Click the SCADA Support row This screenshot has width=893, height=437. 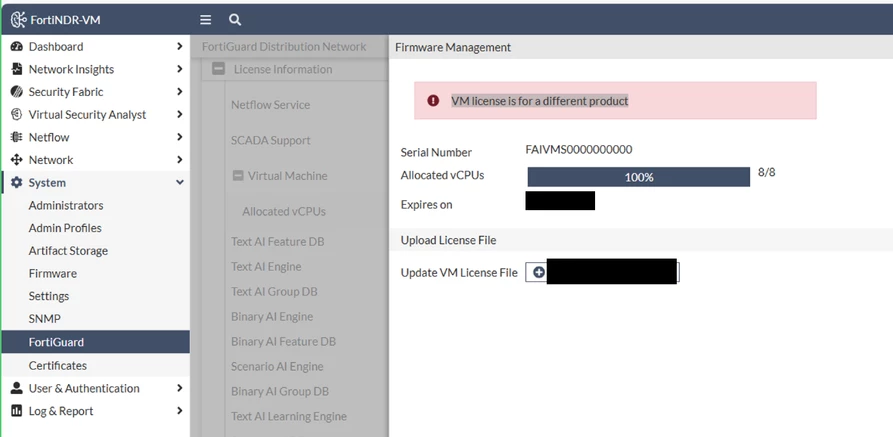point(271,140)
